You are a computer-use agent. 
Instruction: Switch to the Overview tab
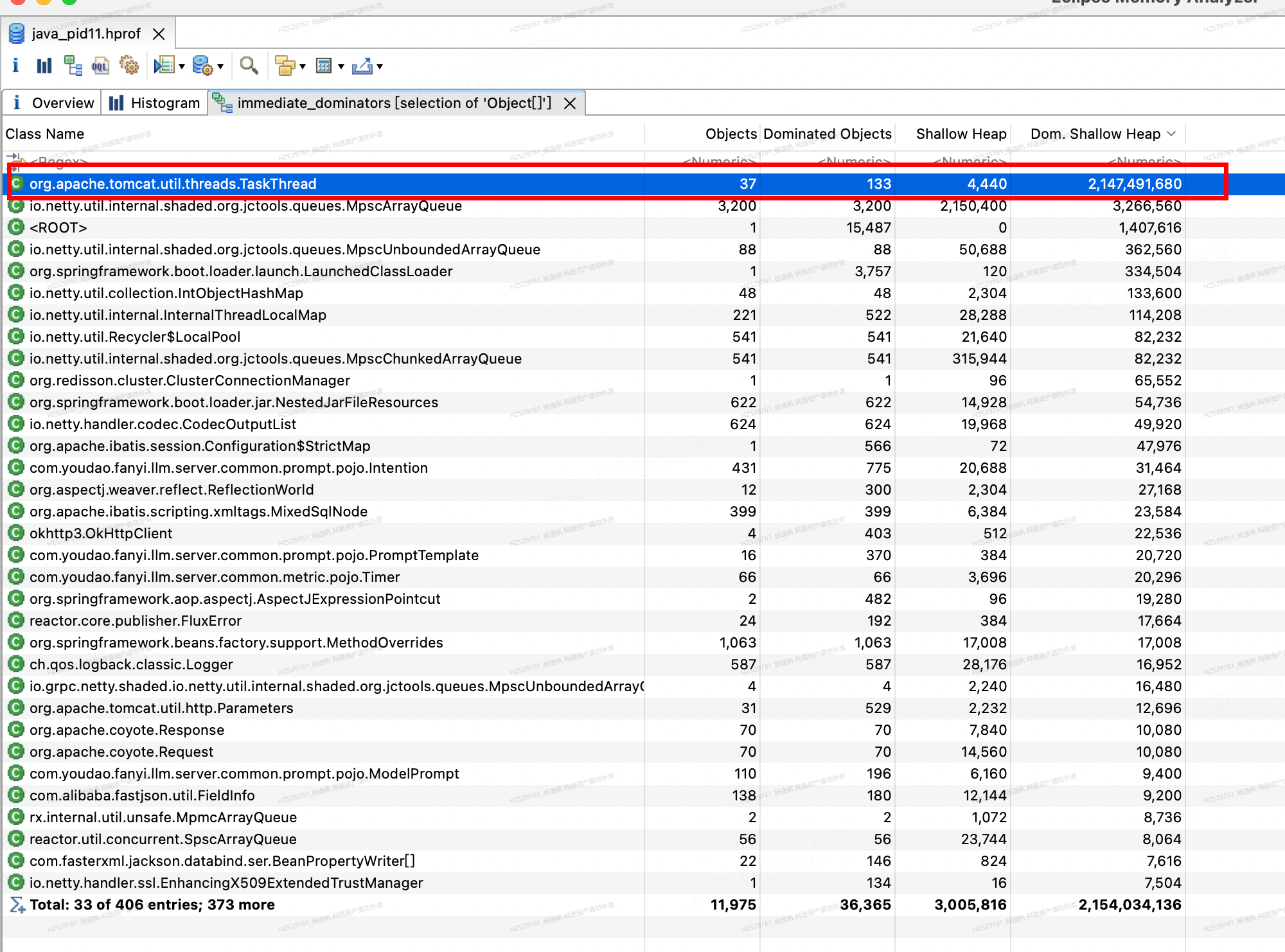tap(53, 103)
